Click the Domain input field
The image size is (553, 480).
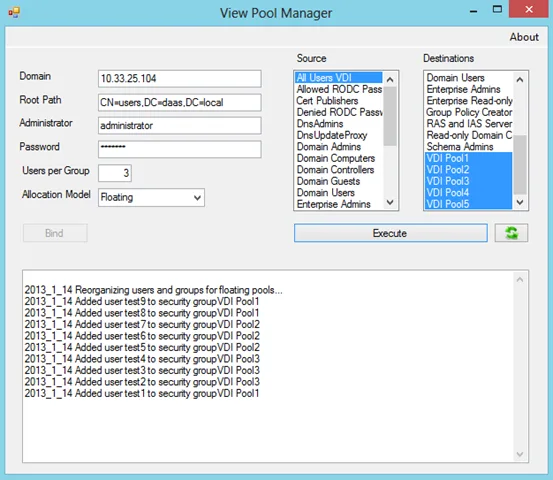pyautogui.click(x=180, y=78)
